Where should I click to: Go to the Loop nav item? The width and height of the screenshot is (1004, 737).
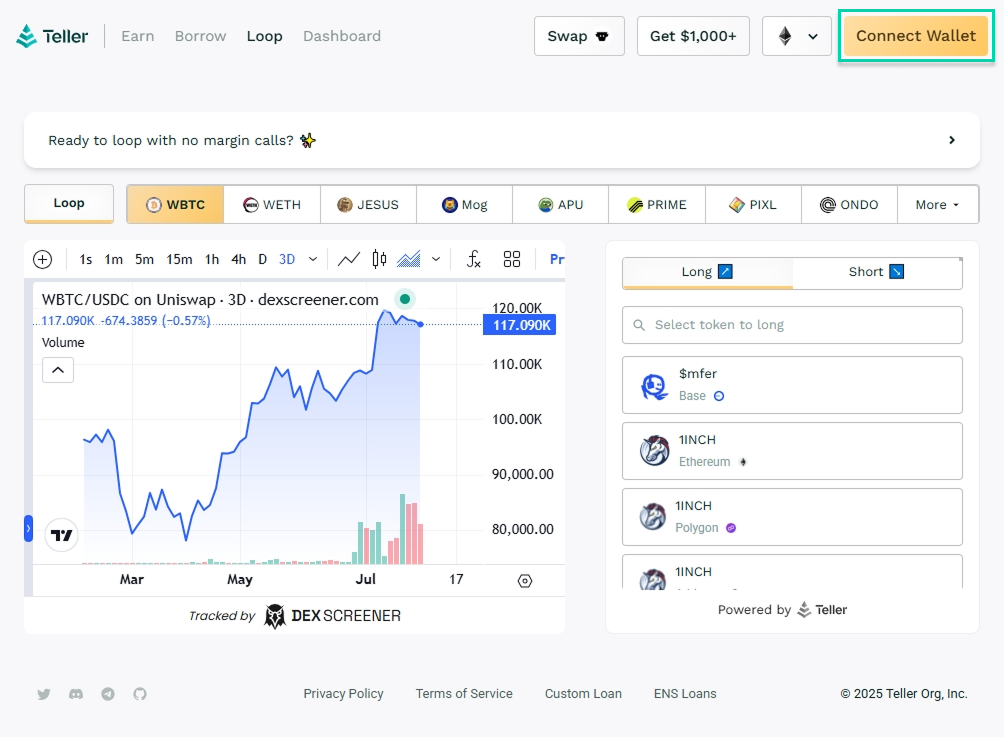tap(264, 36)
